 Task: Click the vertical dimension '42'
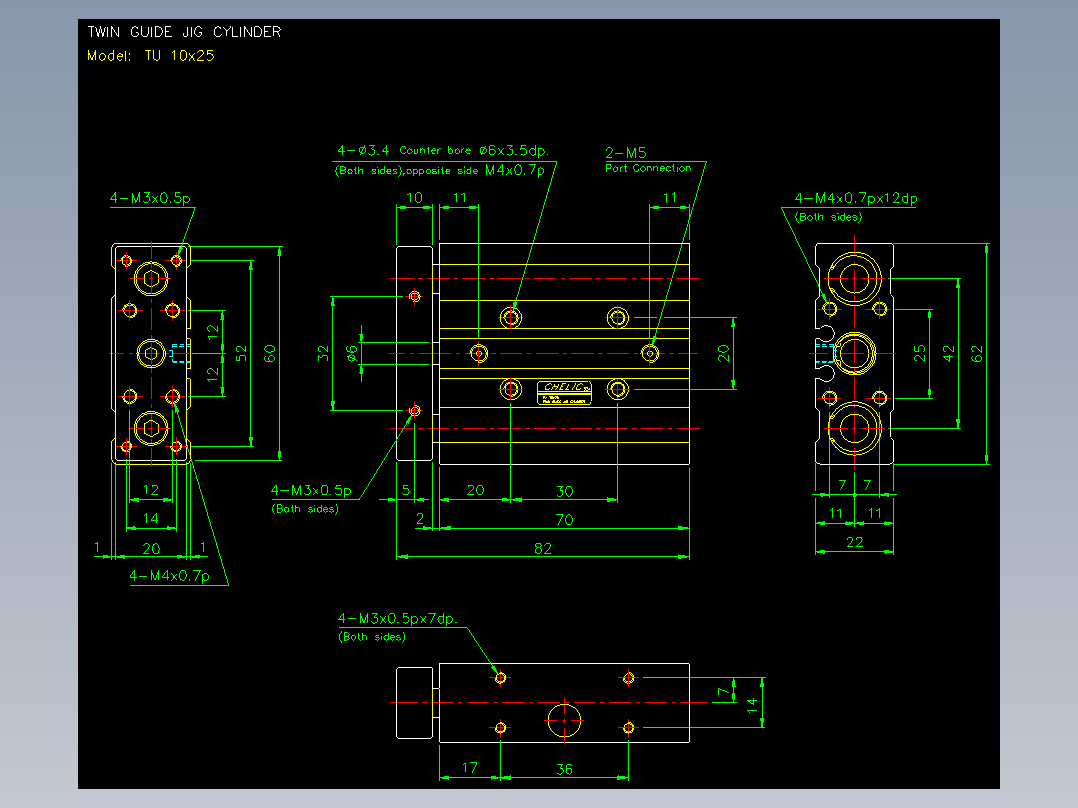[949, 354]
